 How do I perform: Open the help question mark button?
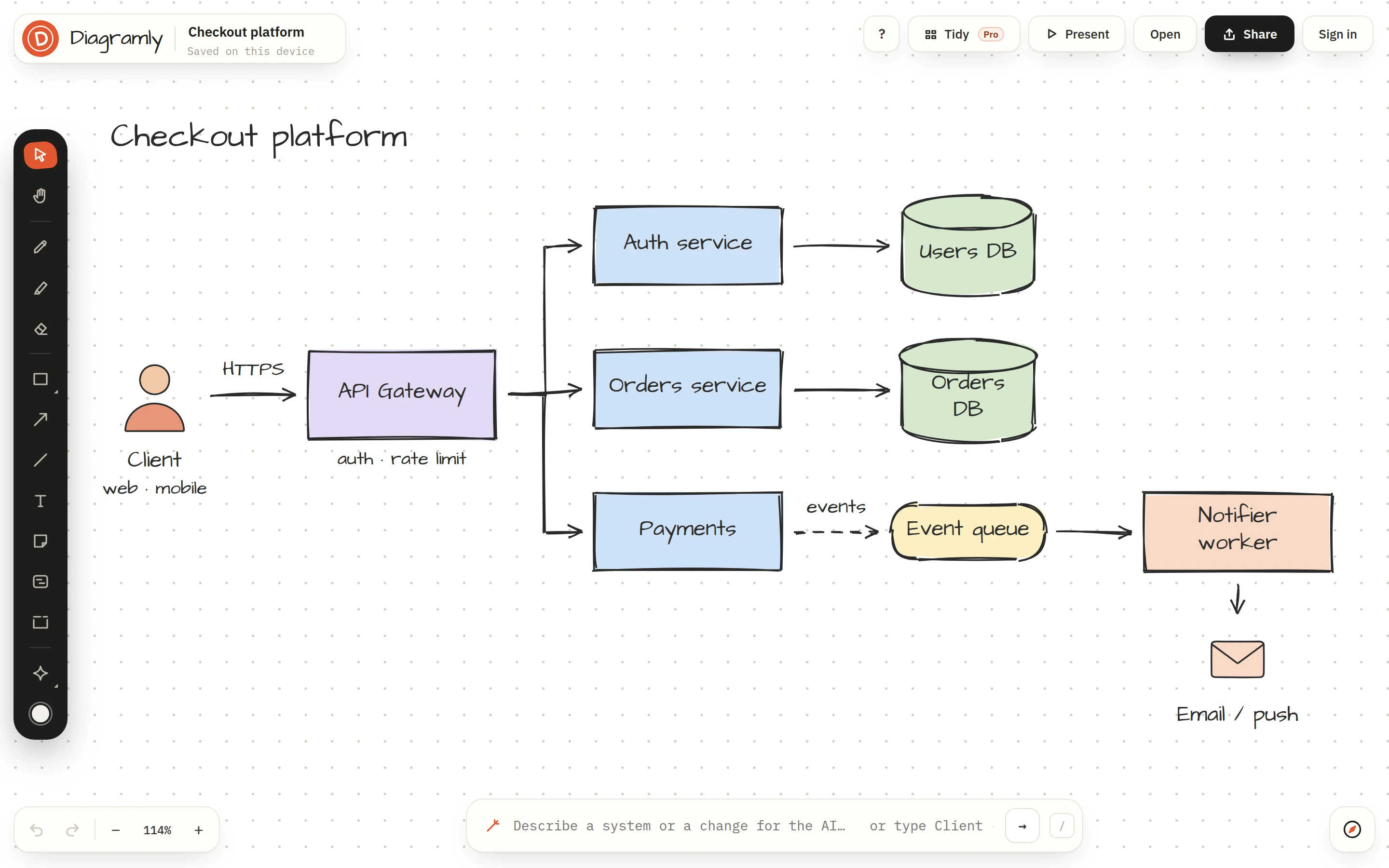click(882, 34)
